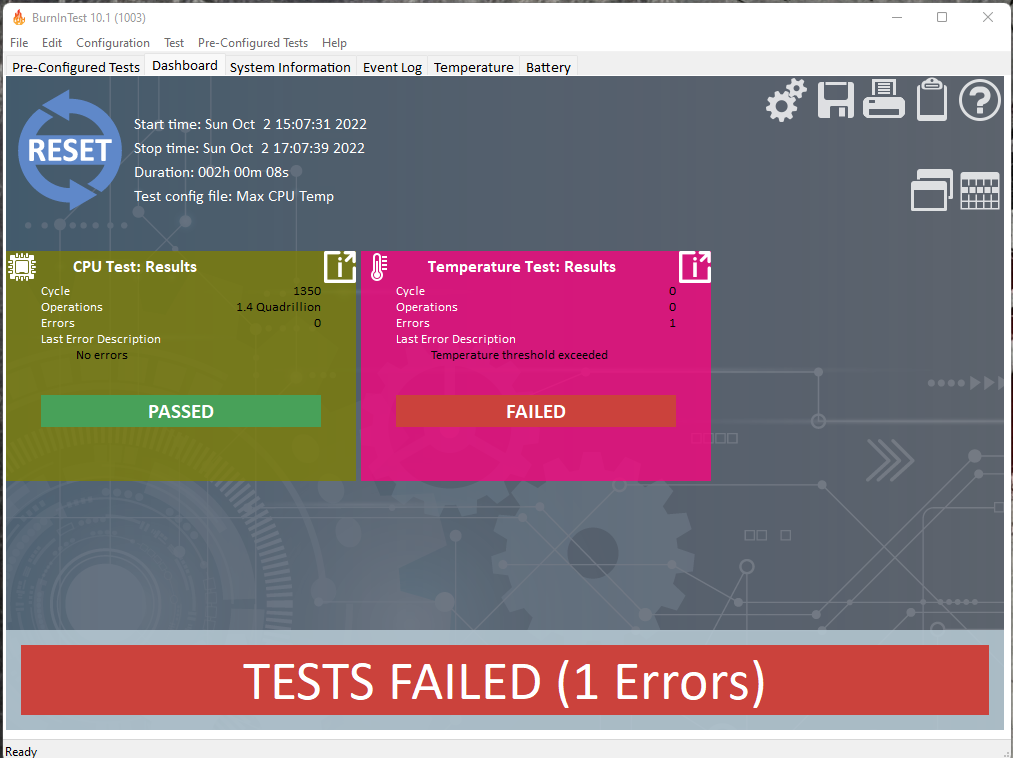Click the CPU Test: Results title
The height and width of the screenshot is (758, 1013).
tap(134, 267)
